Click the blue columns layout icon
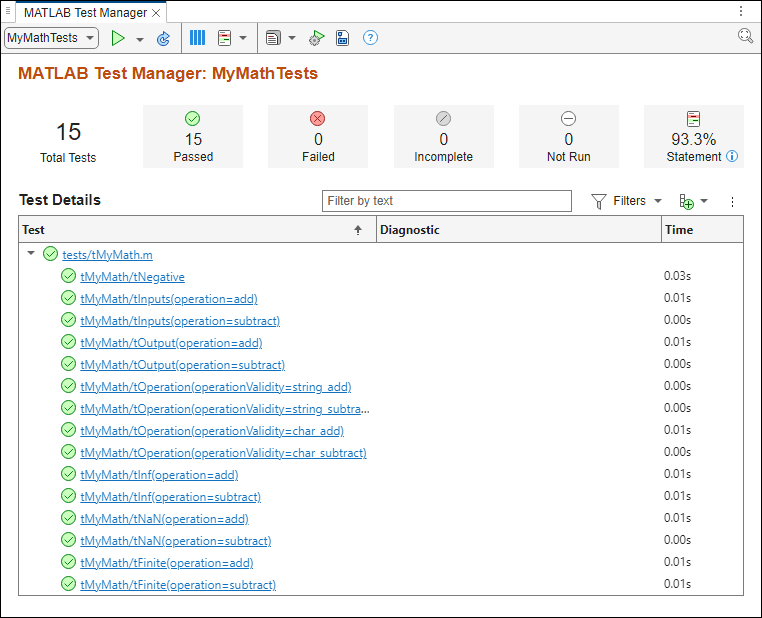762x618 pixels. point(197,38)
